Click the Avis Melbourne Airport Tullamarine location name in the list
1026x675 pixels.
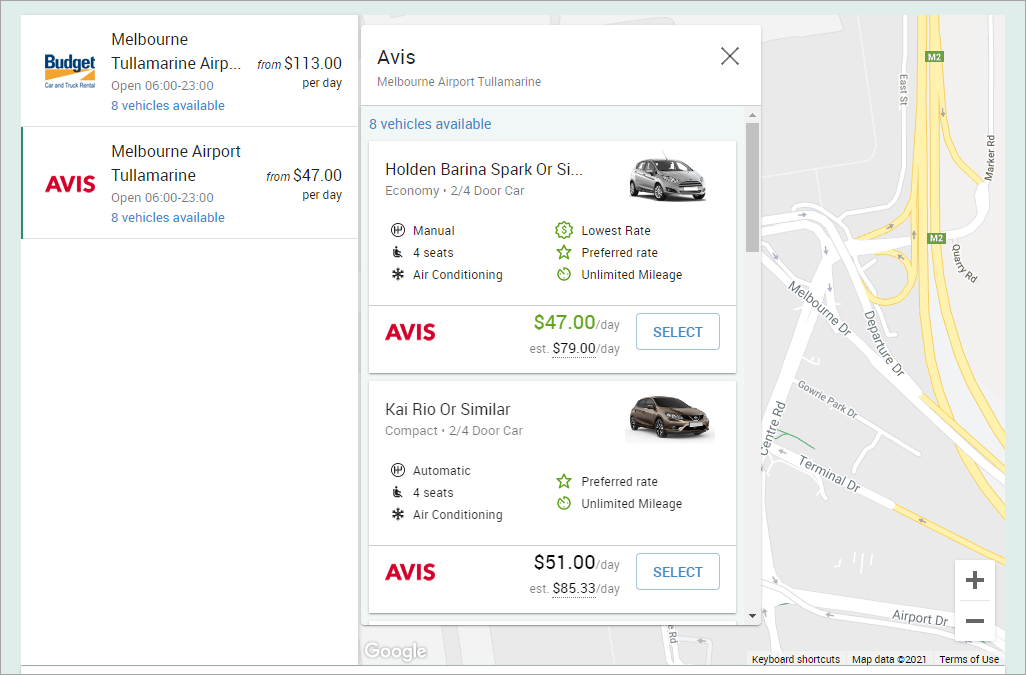pyautogui.click(x=176, y=163)
